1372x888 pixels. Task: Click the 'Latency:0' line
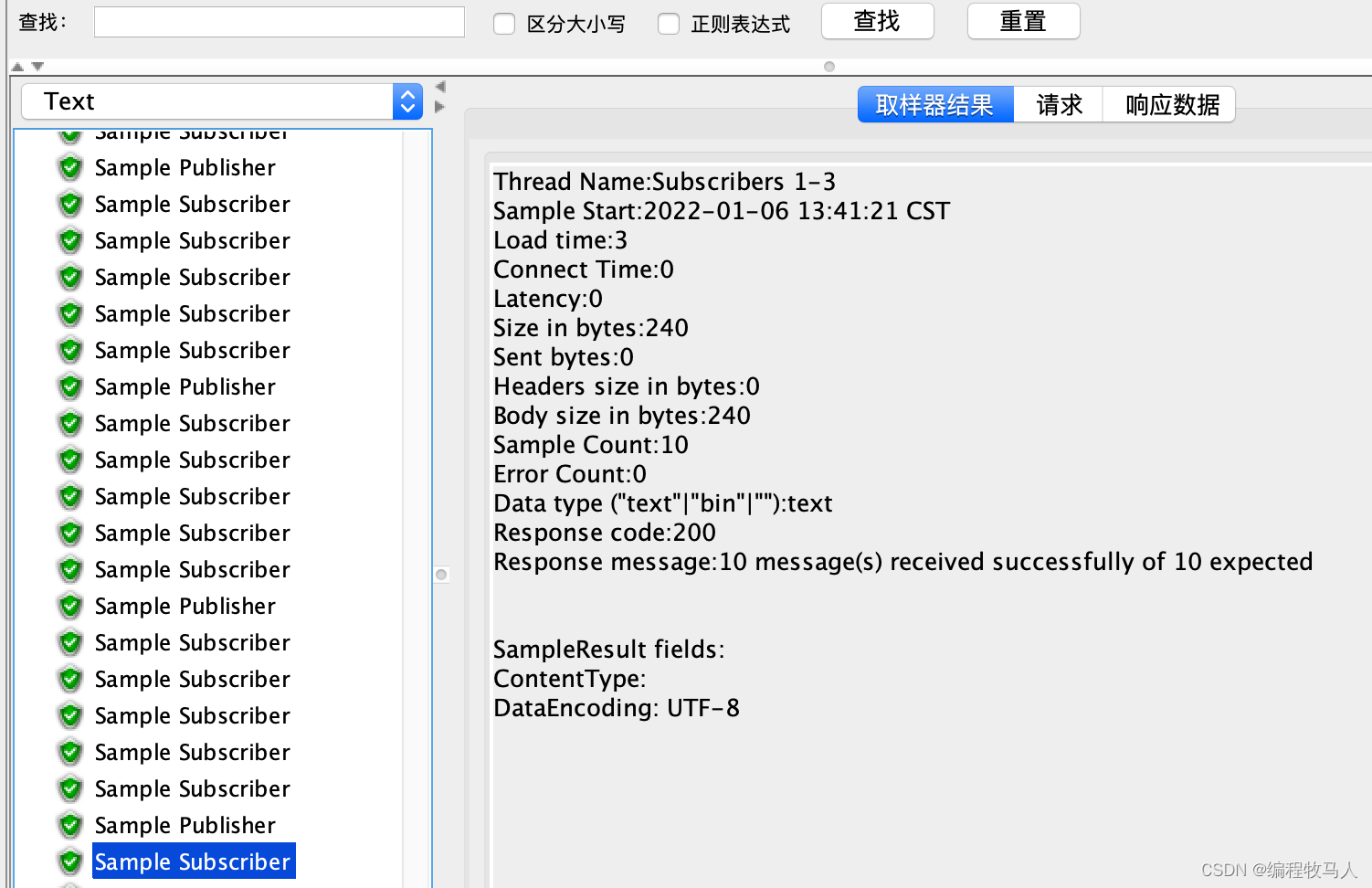coord(548,299)
